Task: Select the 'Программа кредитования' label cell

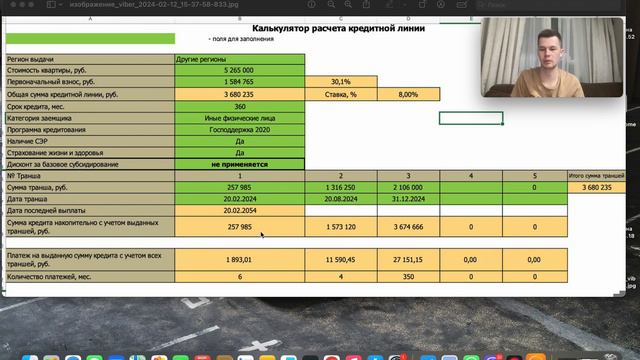Action: 90,129
